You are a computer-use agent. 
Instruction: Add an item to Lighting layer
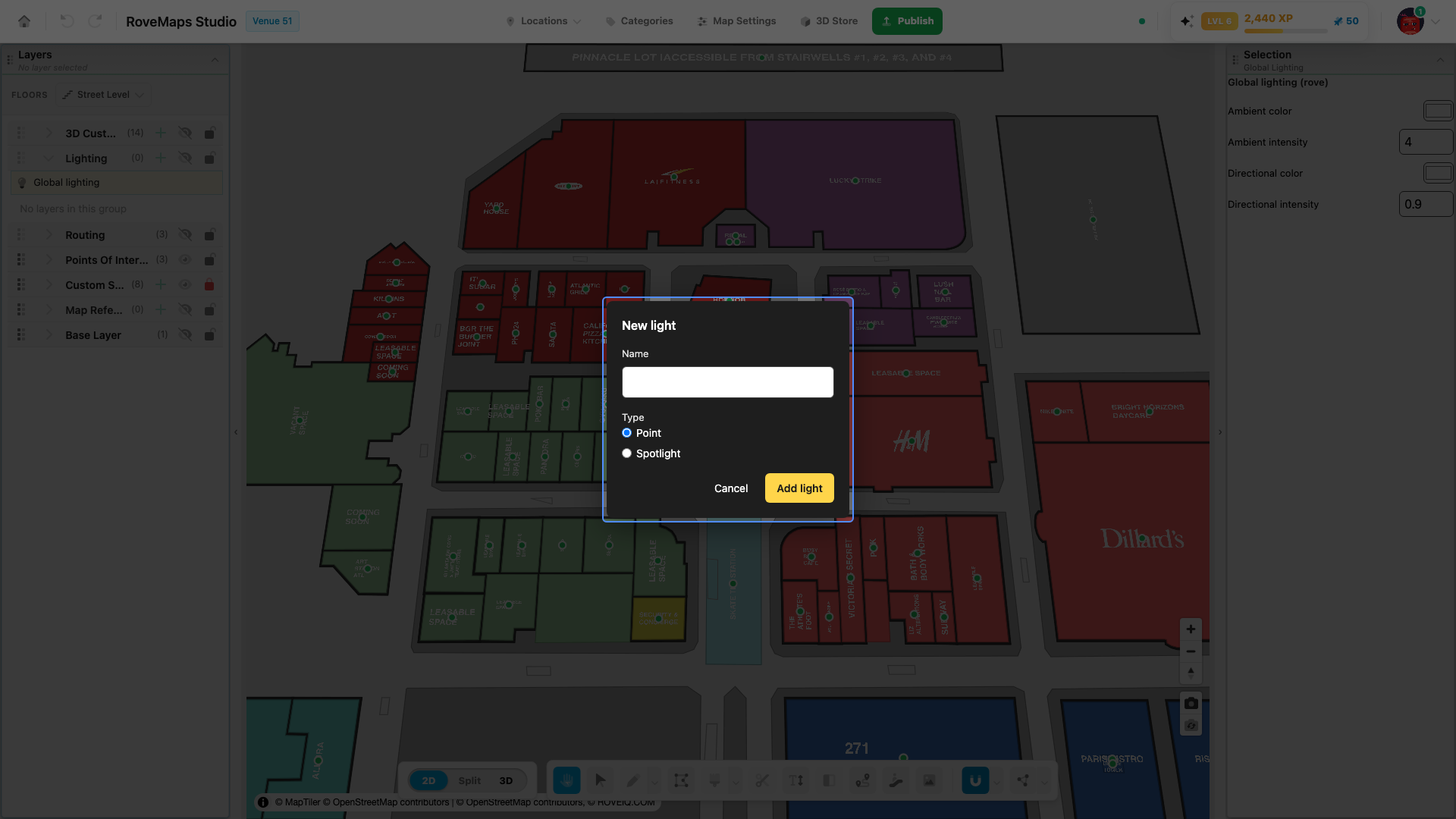coord(161,158)
